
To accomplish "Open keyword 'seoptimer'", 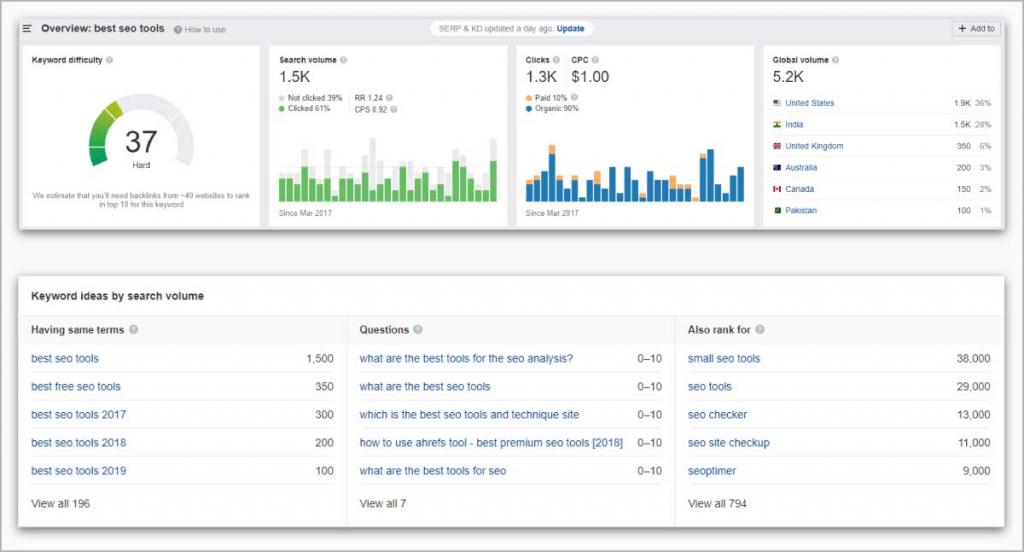I will click(712, 471).
